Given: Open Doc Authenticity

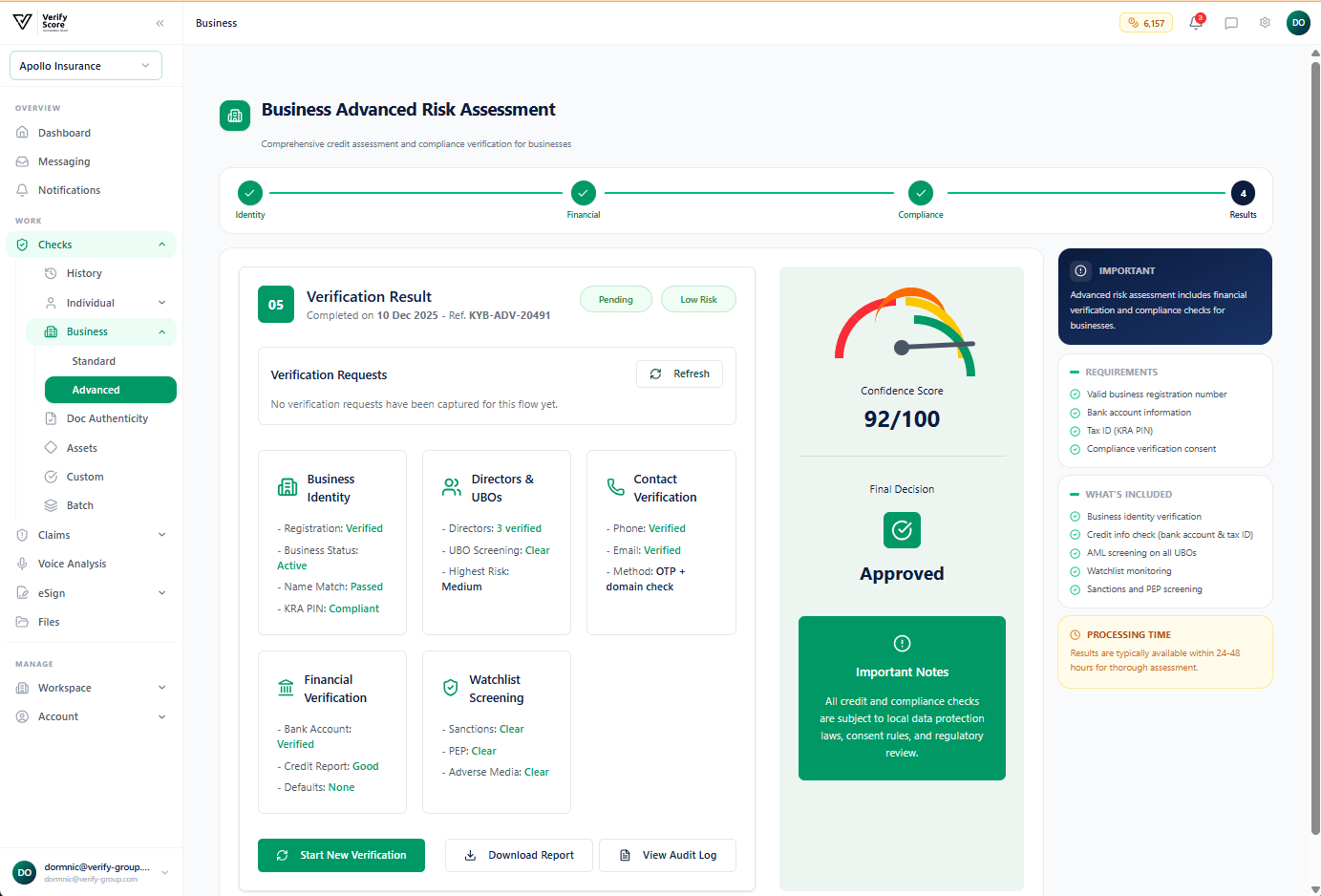Looking at the screenshot, I should coord(106,418).
